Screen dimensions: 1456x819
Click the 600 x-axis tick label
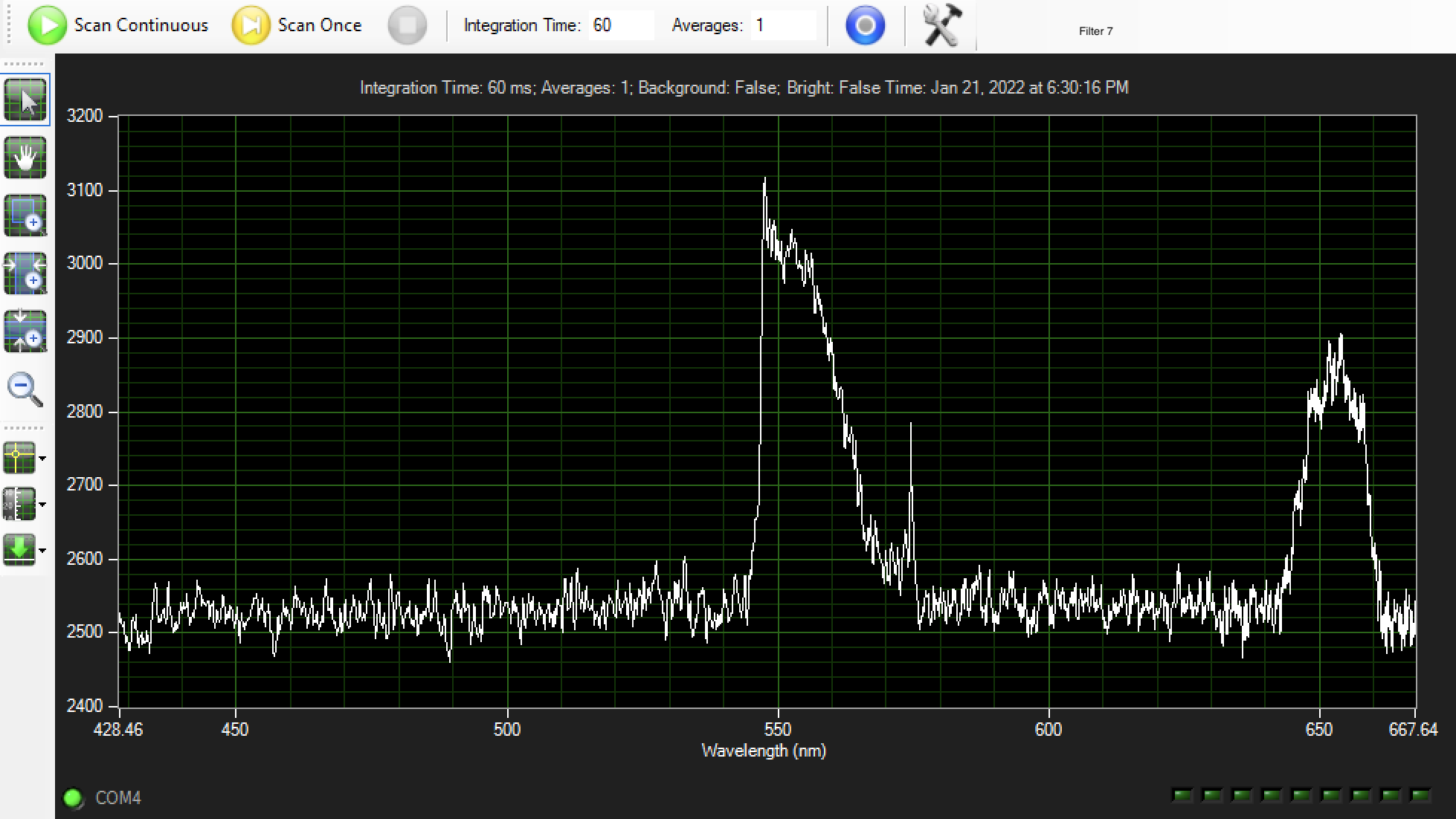click(x=1048, y=730)
